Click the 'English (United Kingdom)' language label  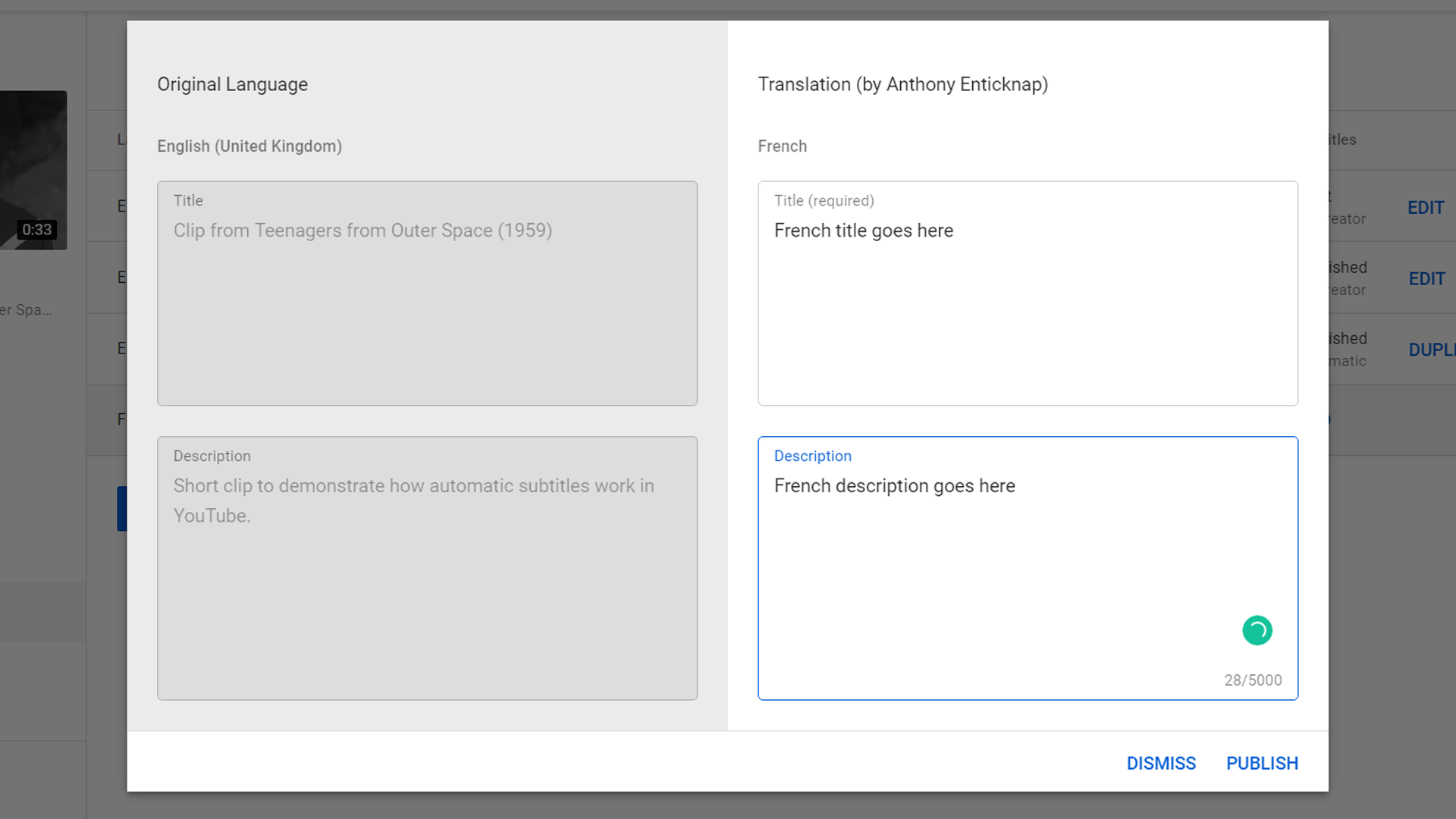(x=249, y=146)
